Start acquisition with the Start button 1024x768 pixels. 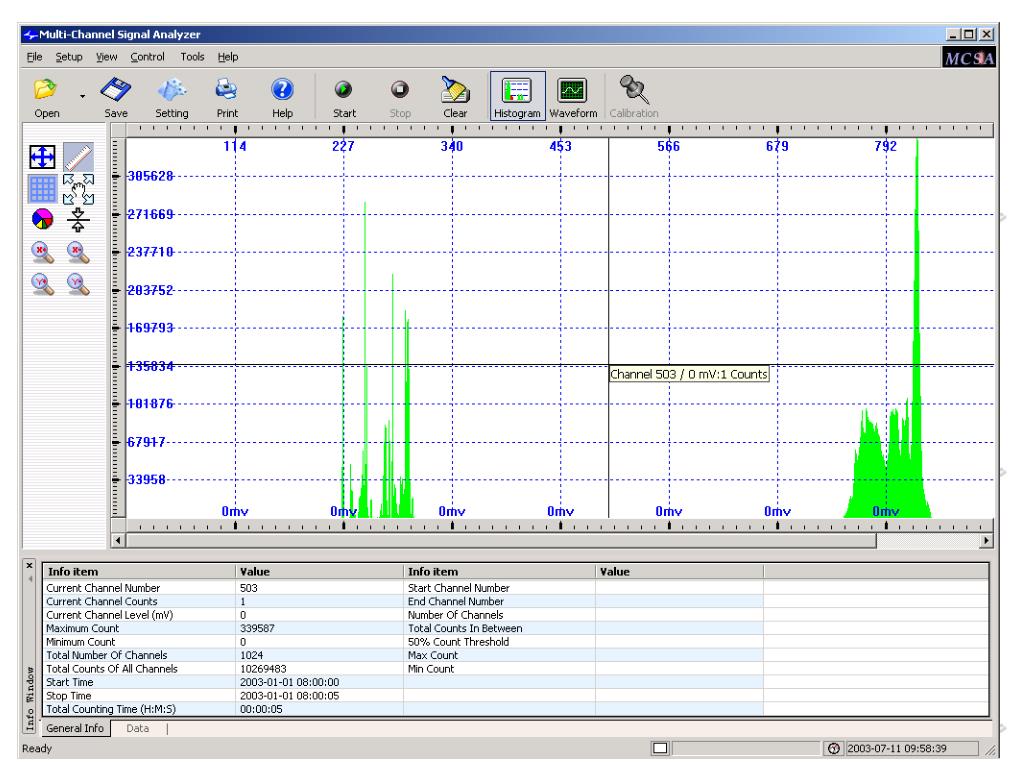pyautogui.click(x=344, y=97)
